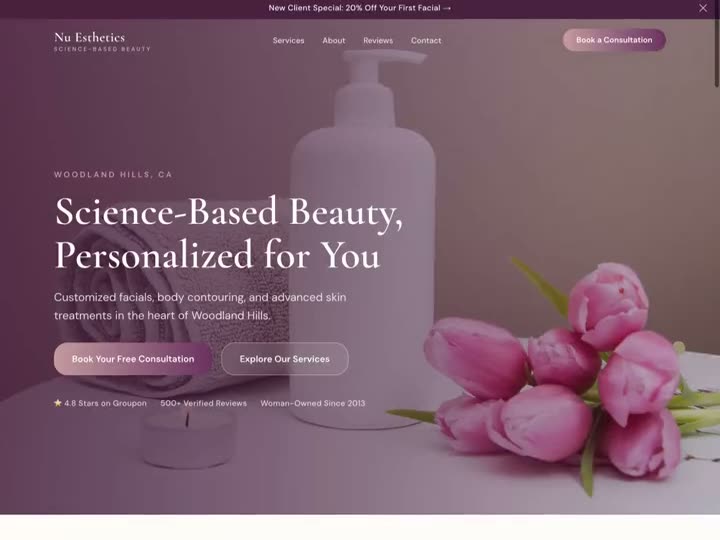Click the gold star rating icon
720x540 pixels.
click(x=58, y=403)
